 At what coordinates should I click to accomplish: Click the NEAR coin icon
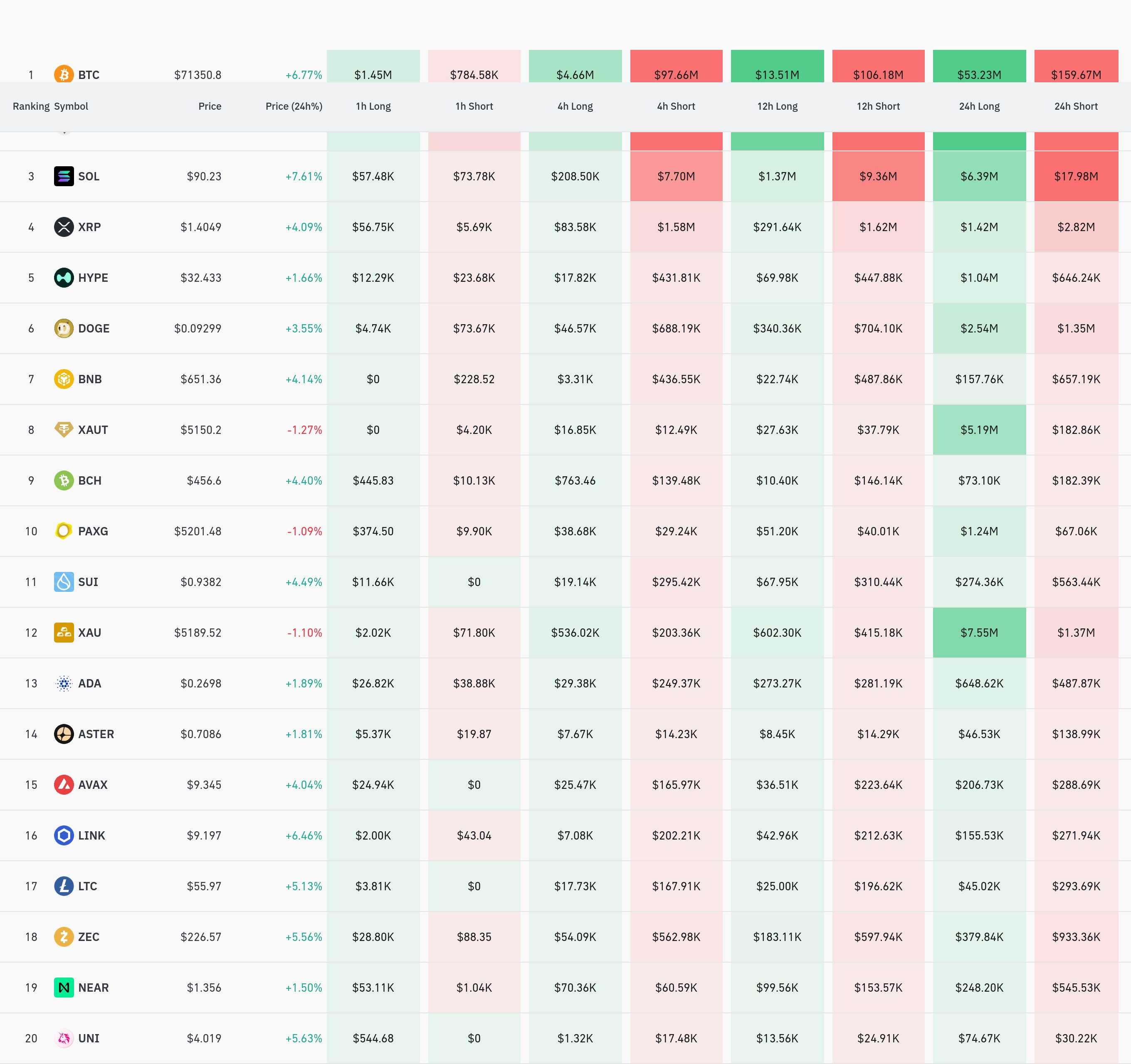64,987
